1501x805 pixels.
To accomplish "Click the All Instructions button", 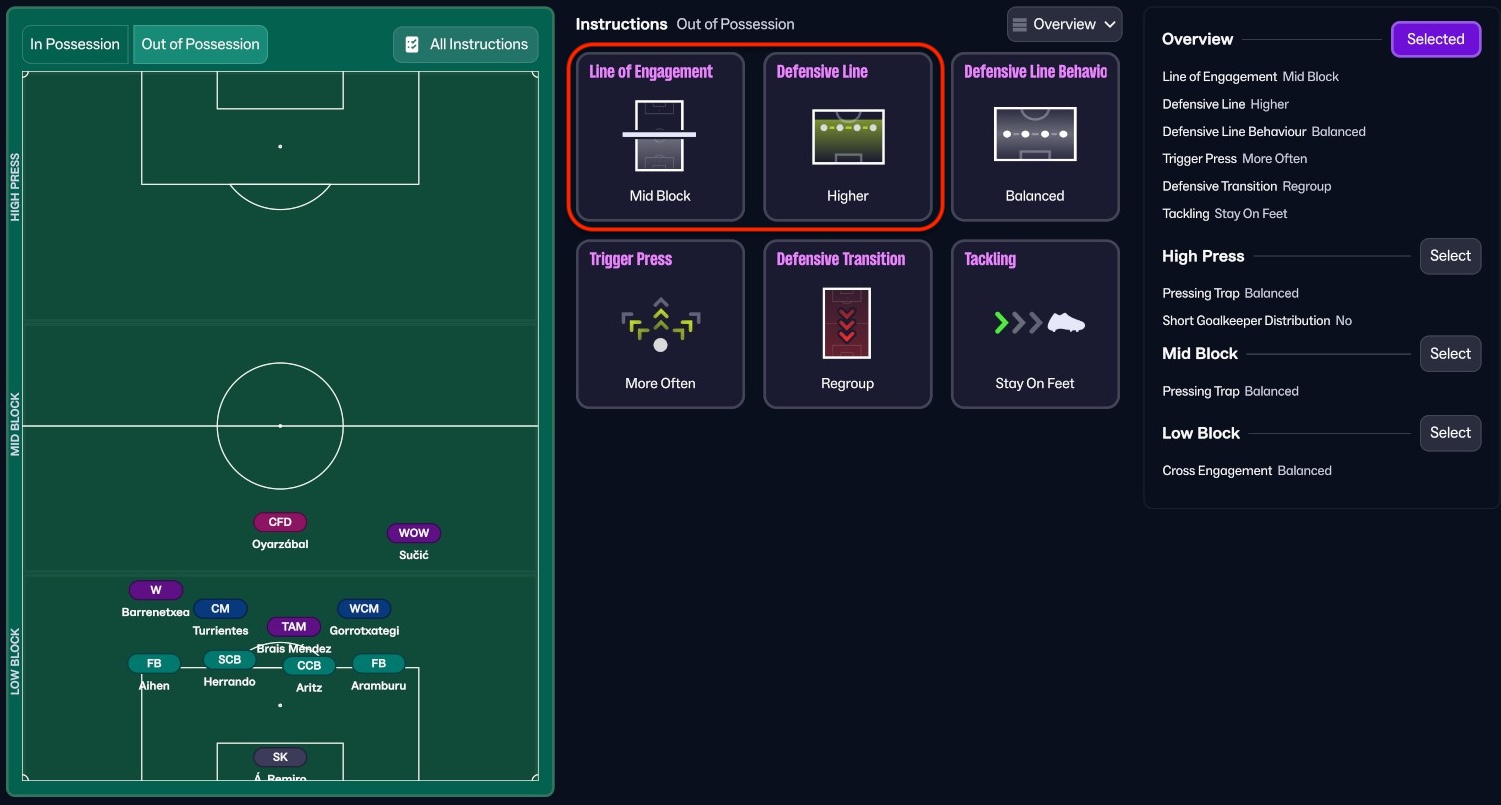I will [x=466, y=44].
